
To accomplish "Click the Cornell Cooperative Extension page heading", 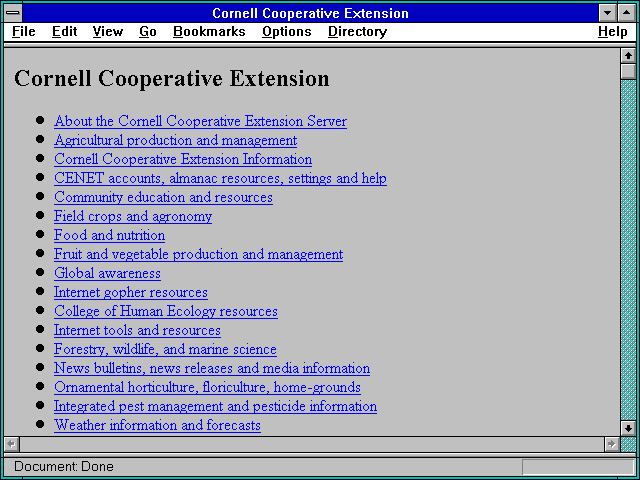I will (171, 78).
